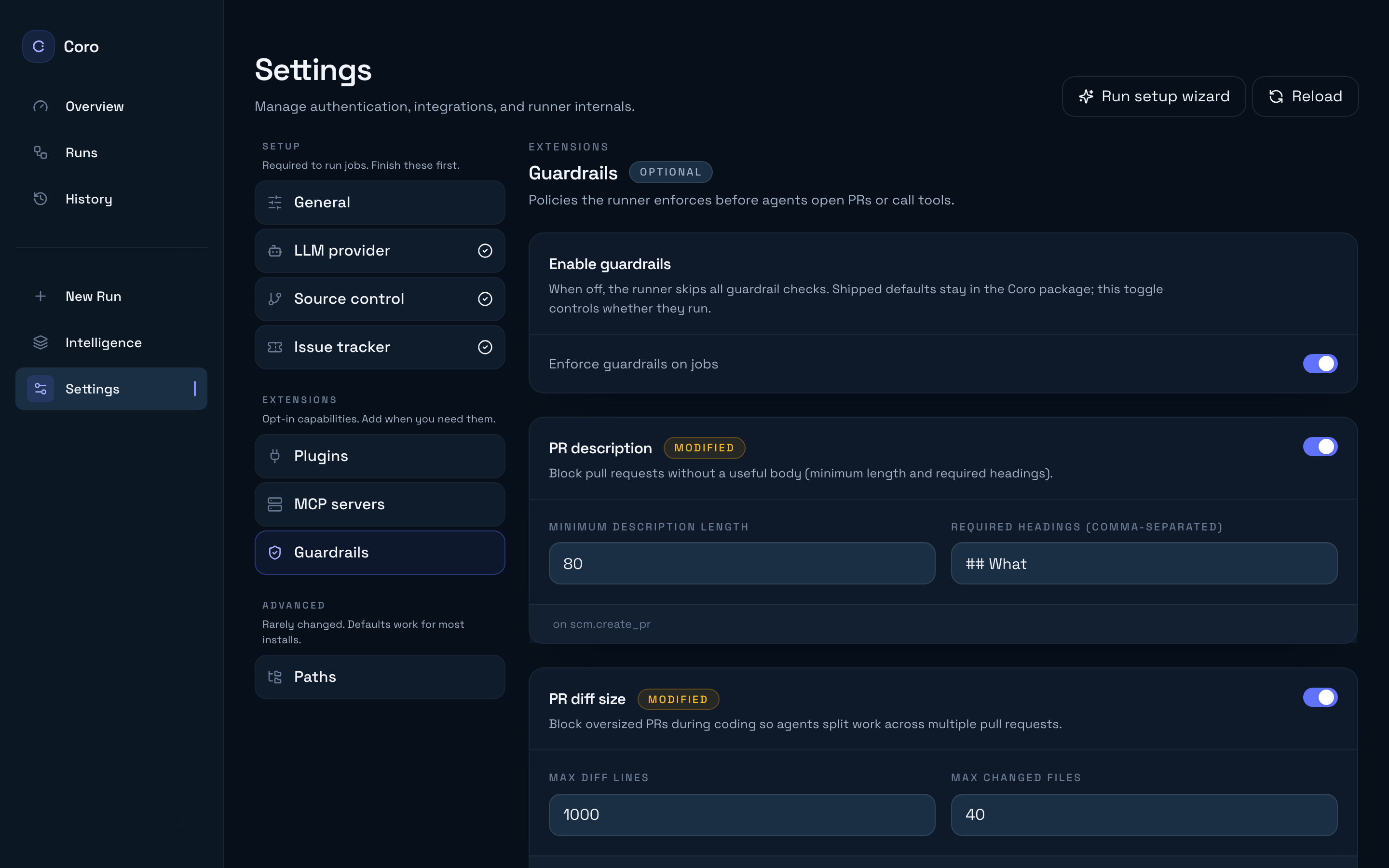Click the Paths folder tree icon
The height and width of the screenshot is (868, 1389).
[x=275, y=677]
